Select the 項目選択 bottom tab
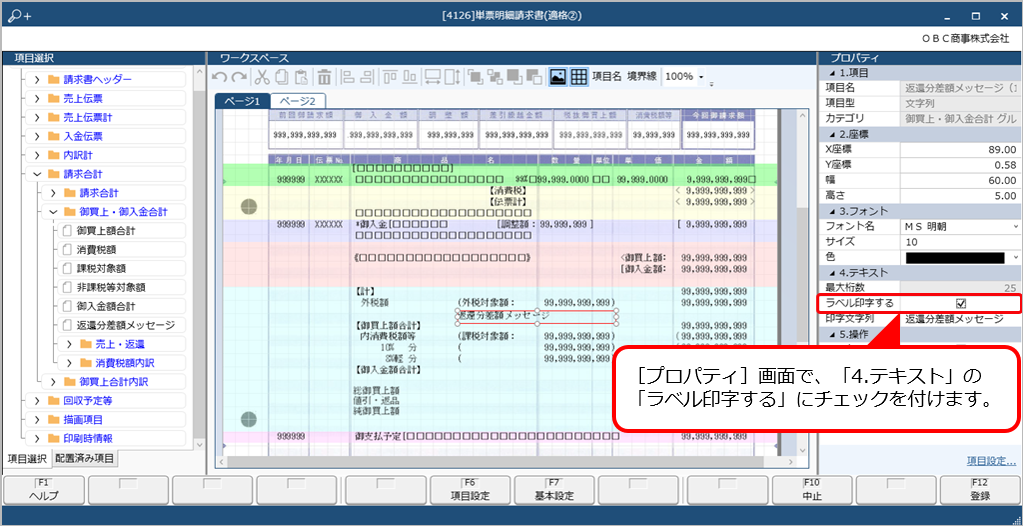The width and height of the screenshot is (1023, 526). point(26,458)
